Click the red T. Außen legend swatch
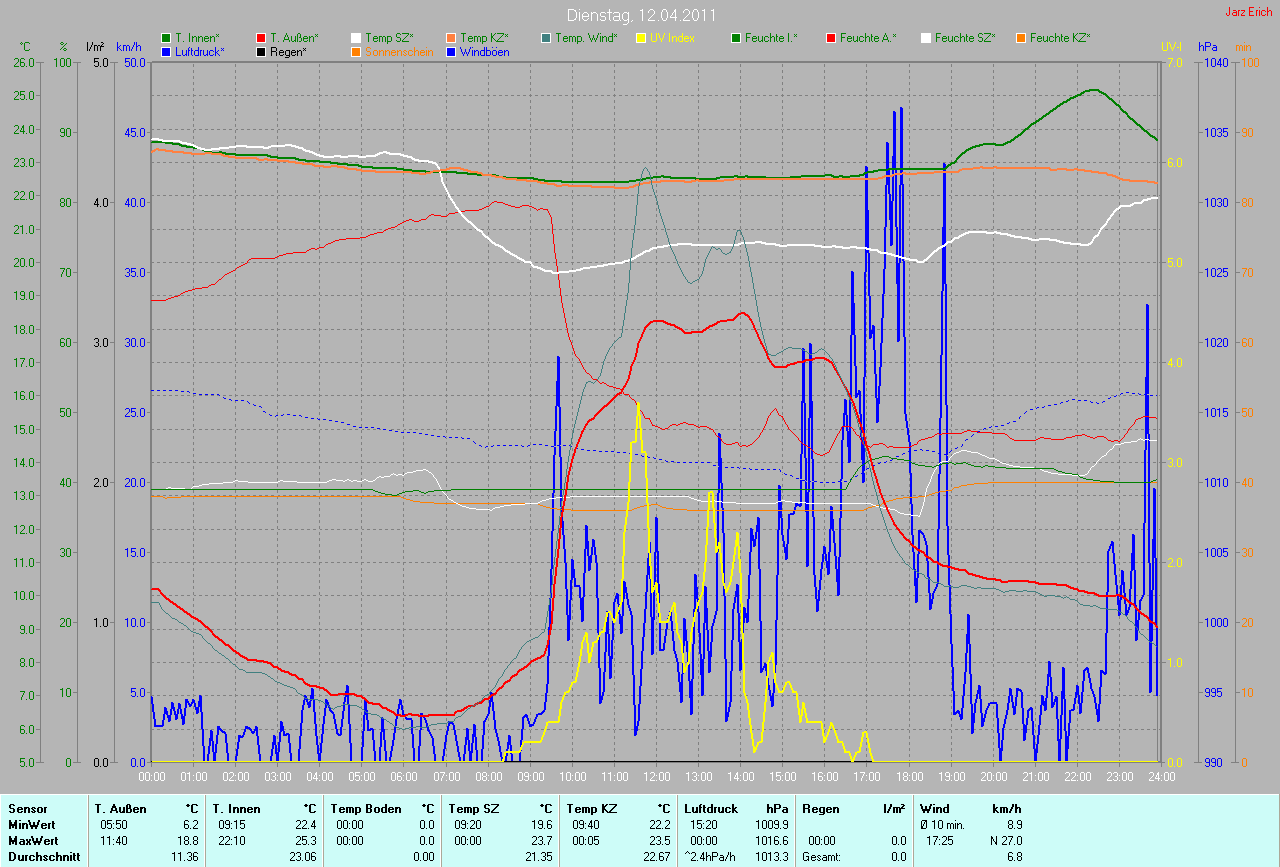Image resolution: width=1280 pixels, height=867 pixels. pos(261,38)
